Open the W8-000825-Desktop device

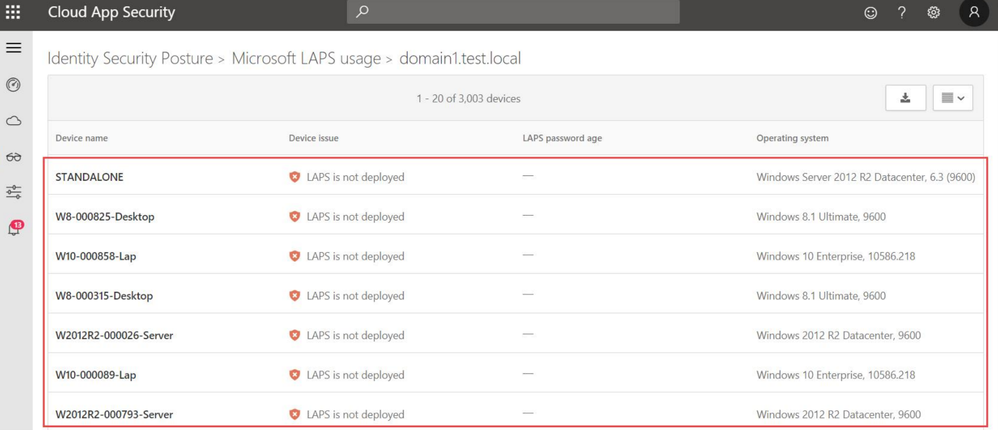point(105,217)
